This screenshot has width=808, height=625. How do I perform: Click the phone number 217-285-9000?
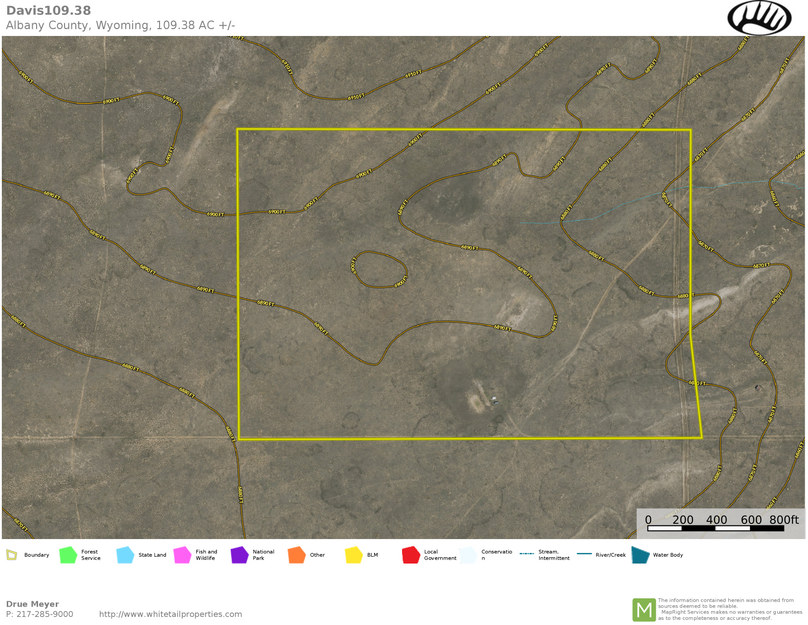coord(45,614)
